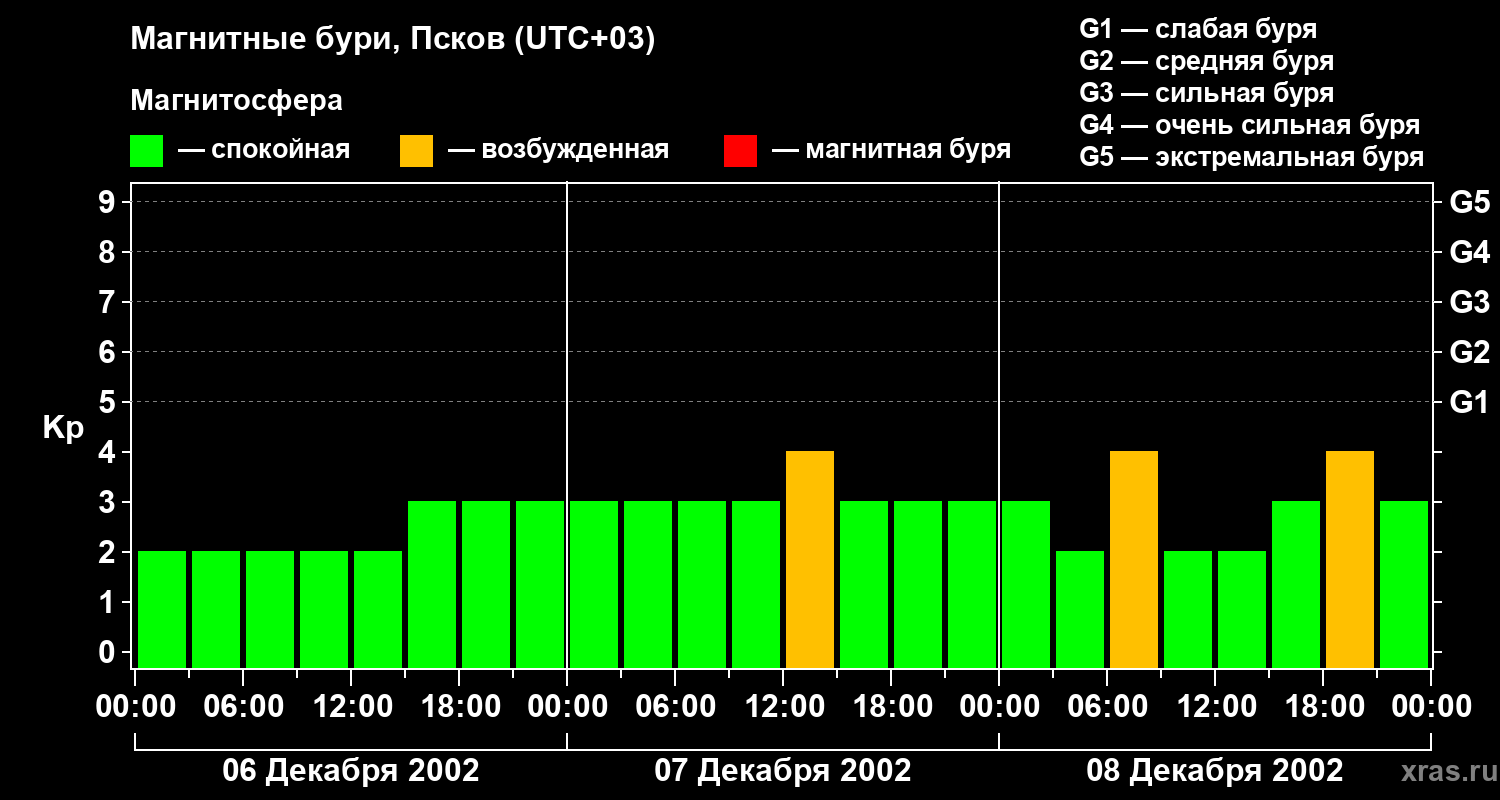The height and width of the screenshot is (800, 1500).
Task: Click the 'Kp' axis label
Action: click(x=63, y=428)
